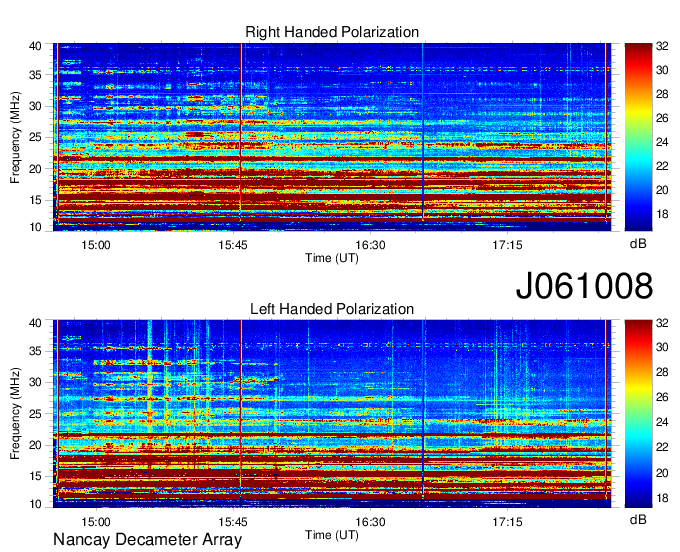This screenshot has height=552, width=680.
Task: Click the Right Handed Polarization spectrogram plot
Action: [x=332, y=137]
